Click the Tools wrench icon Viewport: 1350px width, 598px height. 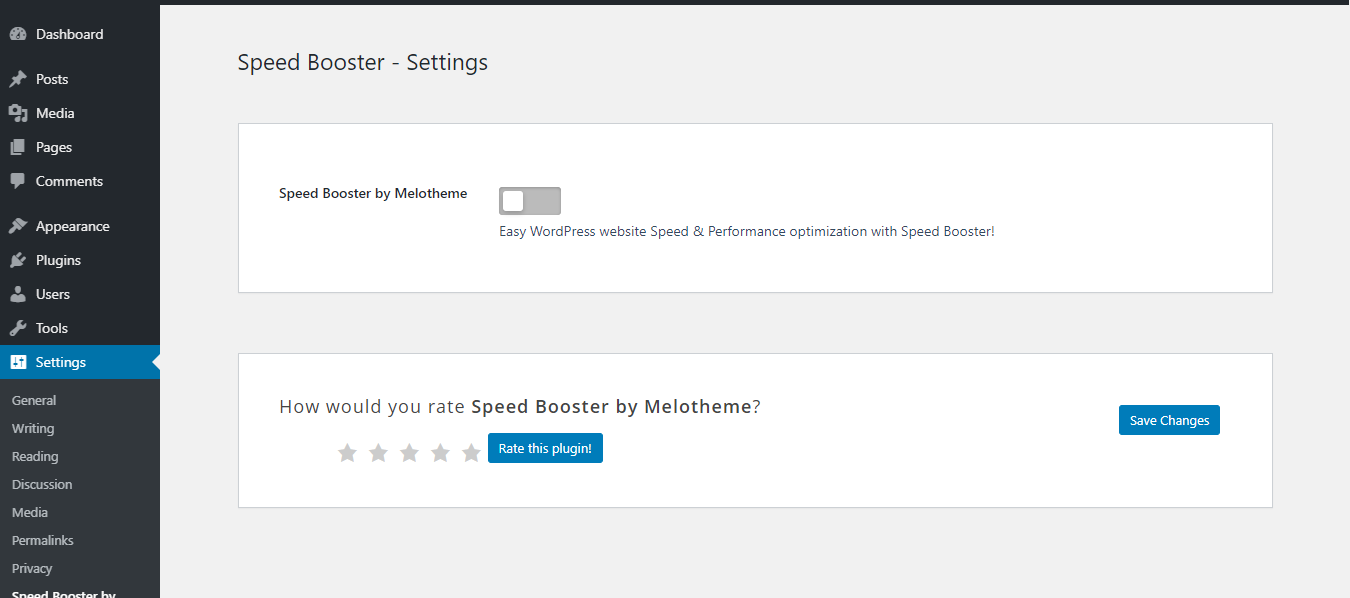click(x=18, y=328)
